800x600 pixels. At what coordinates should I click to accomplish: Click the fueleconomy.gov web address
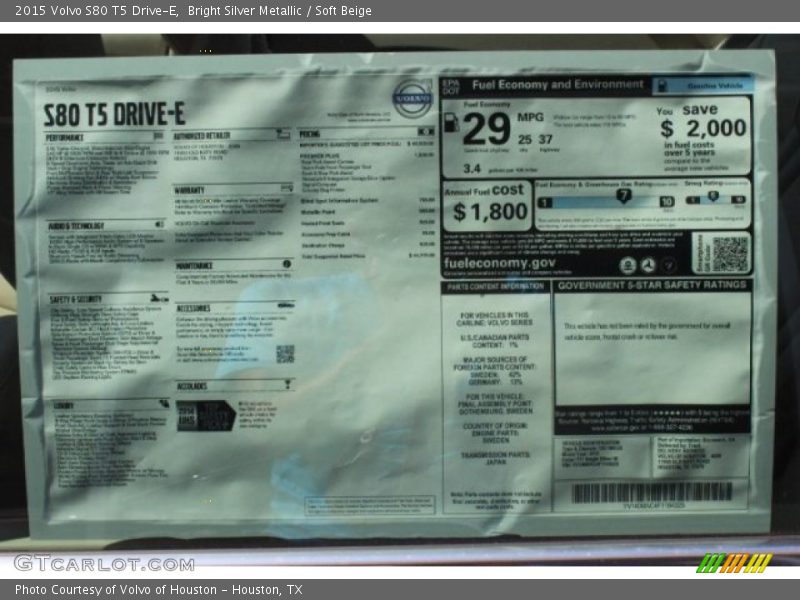(499, 263)
